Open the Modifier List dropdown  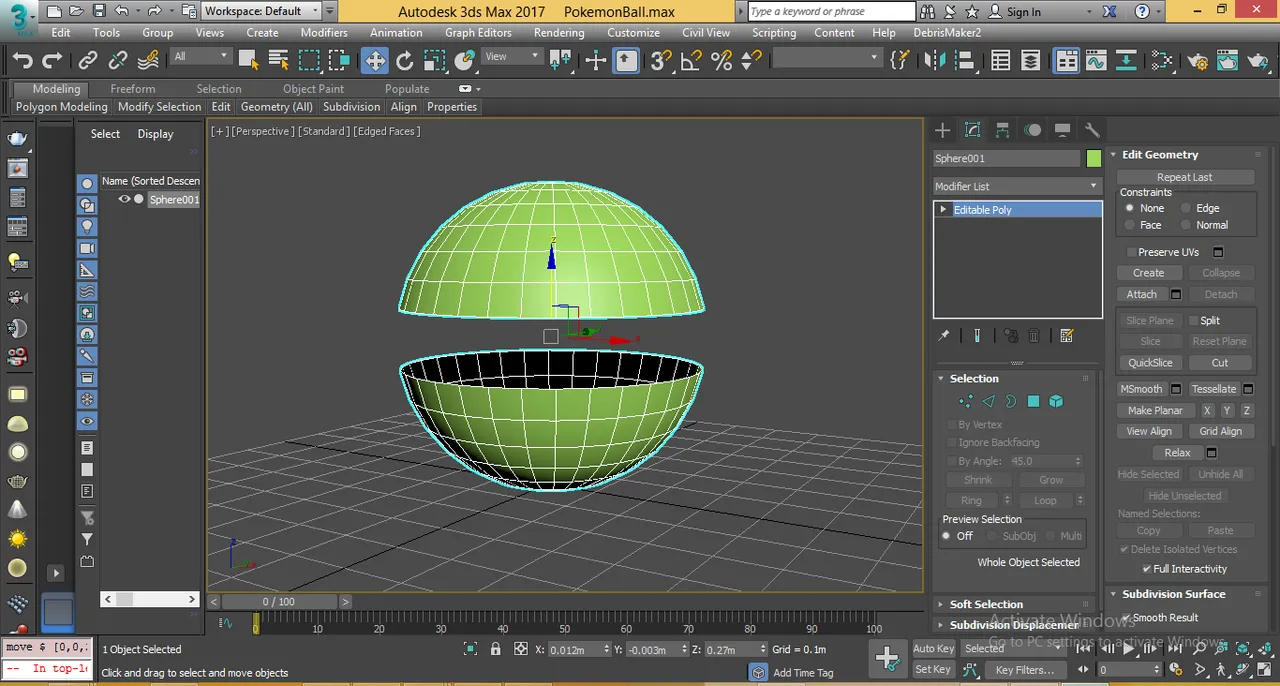tap(1017, 186)
